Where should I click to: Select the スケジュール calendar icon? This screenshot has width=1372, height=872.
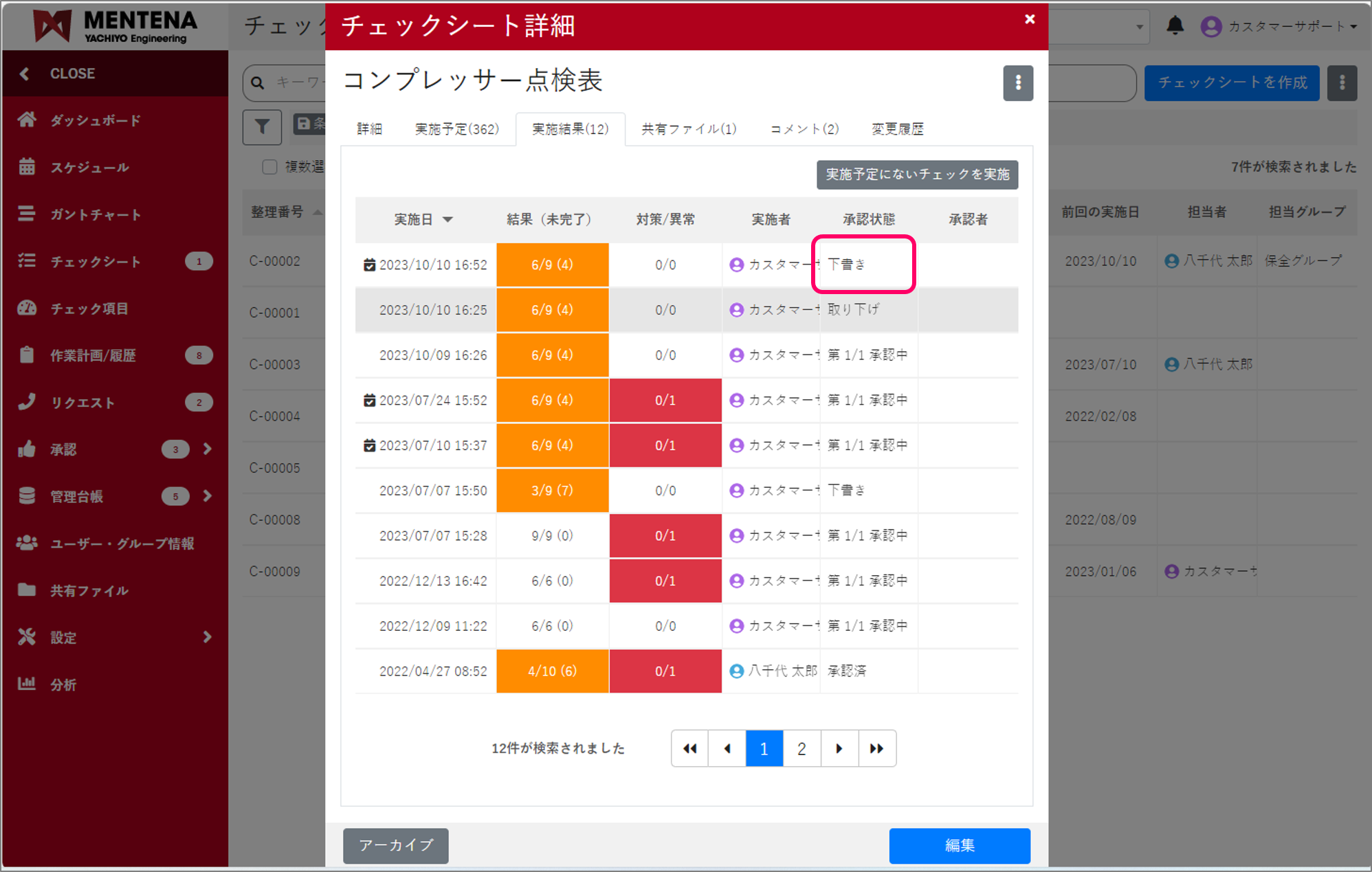(27, 167)
